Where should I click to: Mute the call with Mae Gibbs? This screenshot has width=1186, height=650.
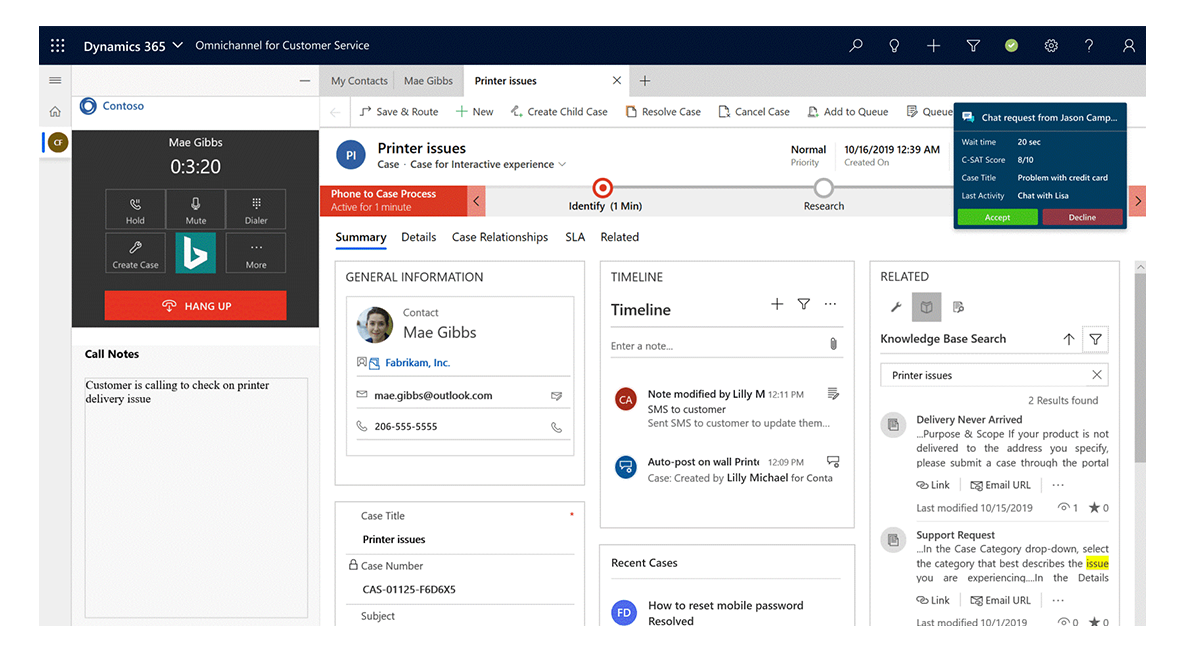196,210
